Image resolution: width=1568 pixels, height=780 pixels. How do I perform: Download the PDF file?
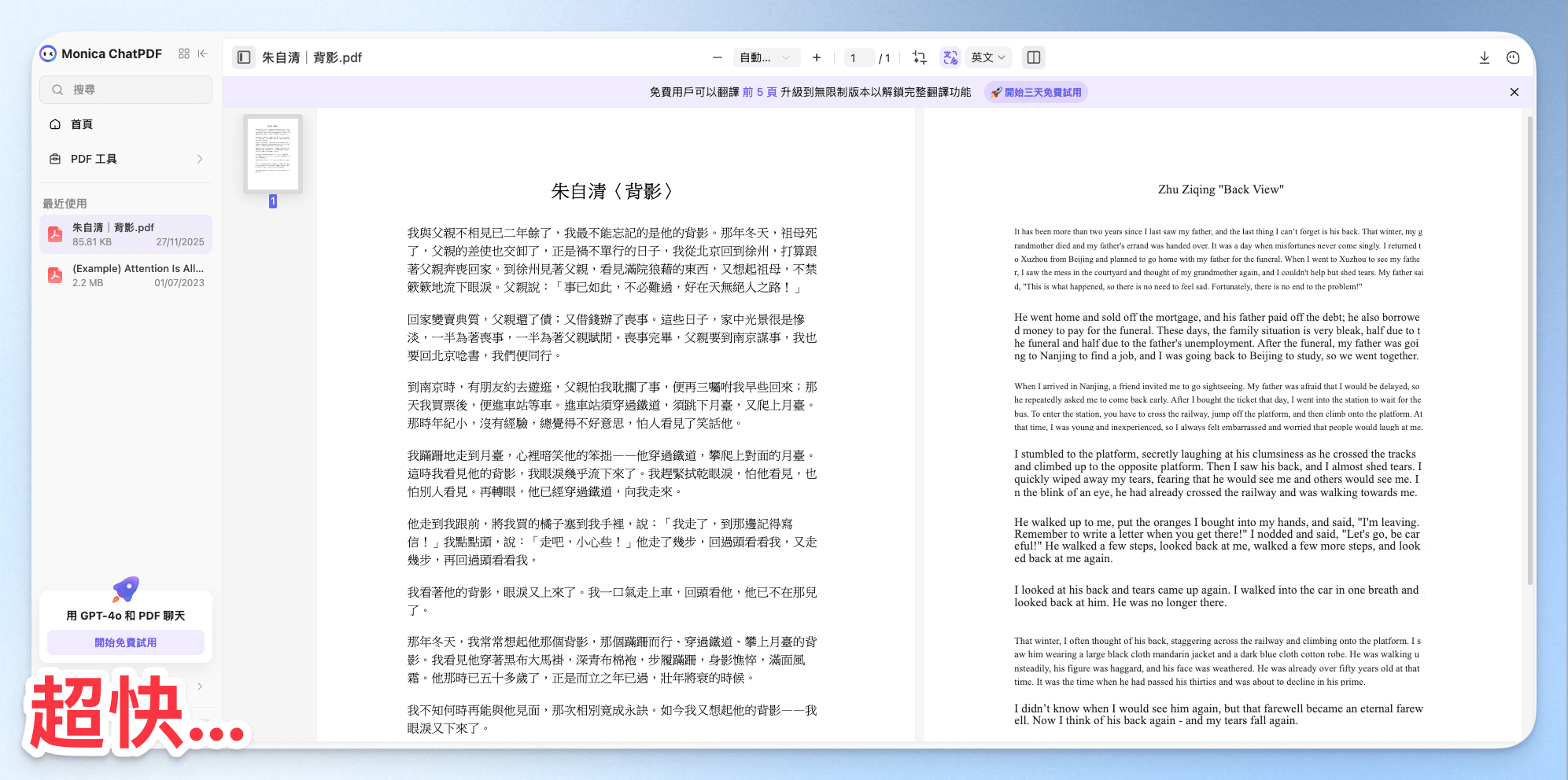1484,57
